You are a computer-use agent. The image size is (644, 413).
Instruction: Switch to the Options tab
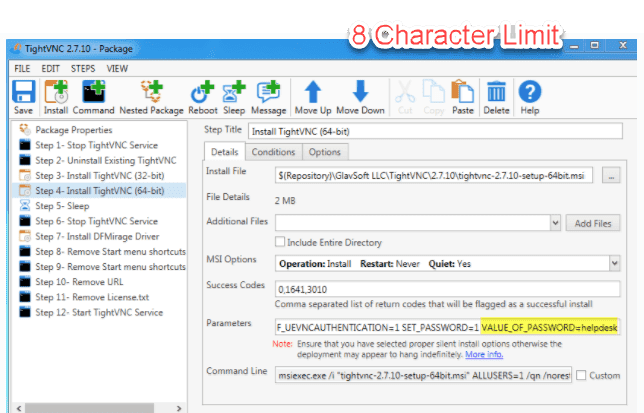pyautogui.click(x=324, y=152)
